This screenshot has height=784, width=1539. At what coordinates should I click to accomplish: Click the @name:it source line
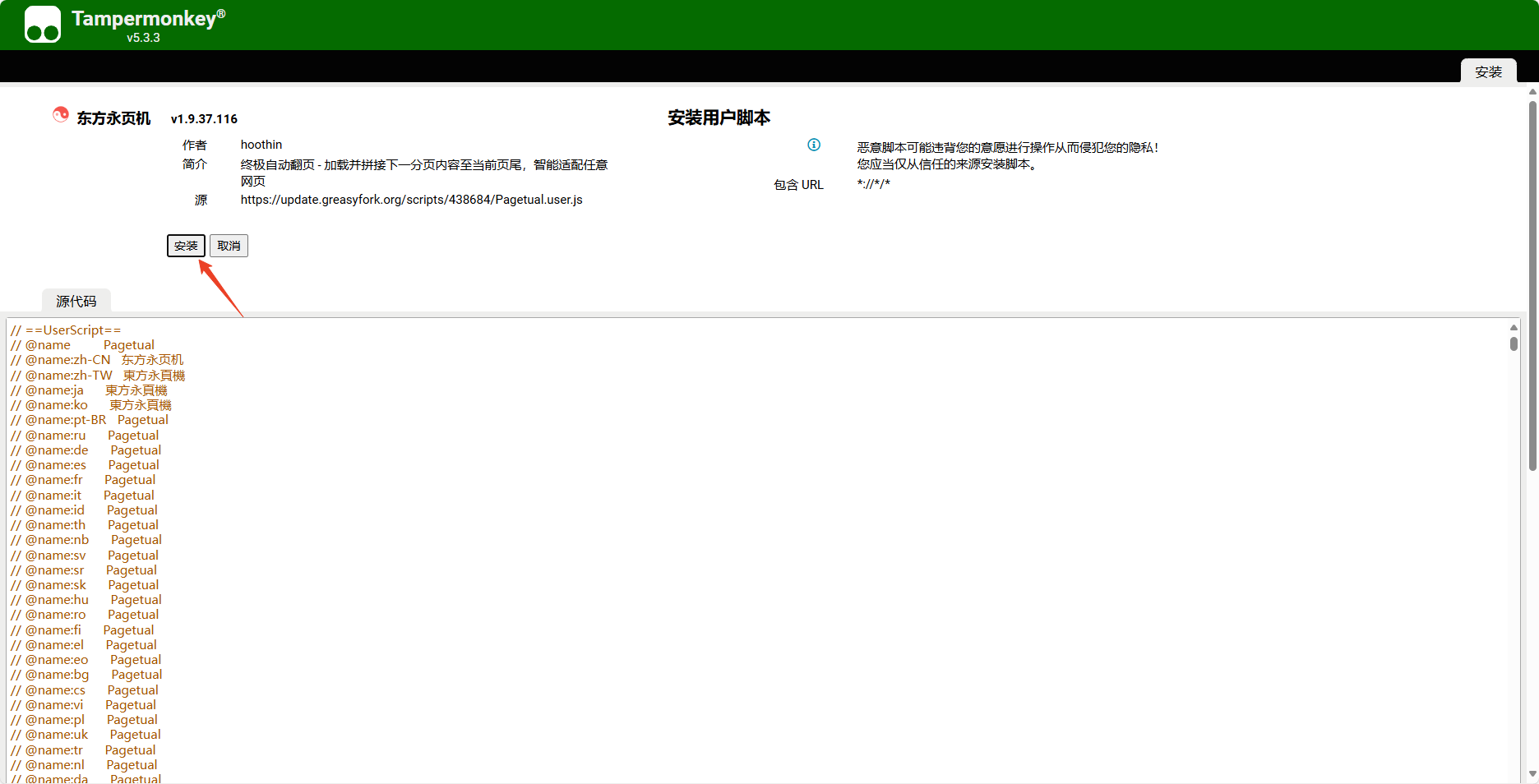point(82,496)
